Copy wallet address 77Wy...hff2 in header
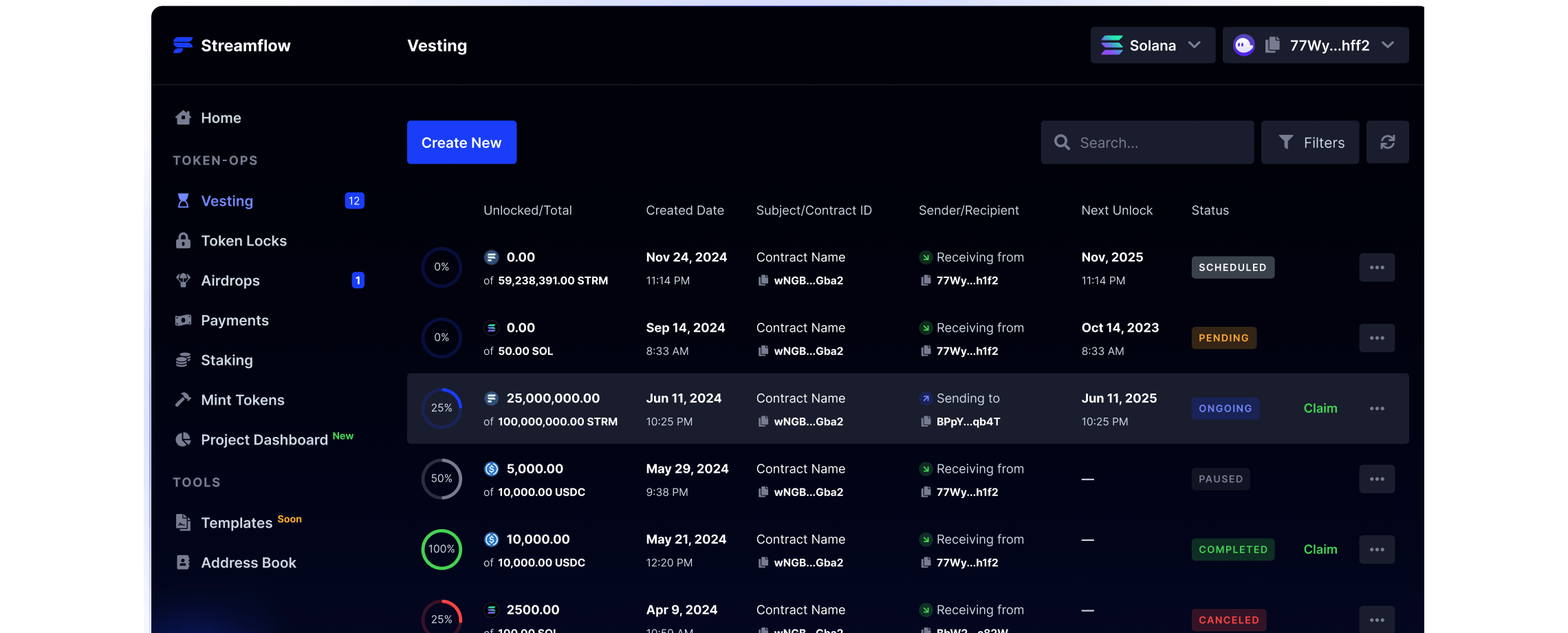1568x633 pixels. pyautogui.click(x=1272, y=45)
